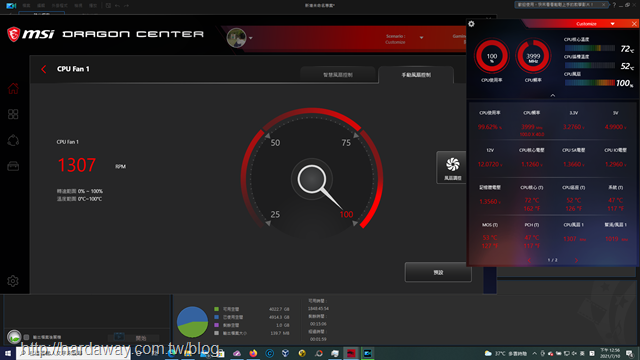Open the Home section in the left sidebar
The image size is (640, 360).
13,88
